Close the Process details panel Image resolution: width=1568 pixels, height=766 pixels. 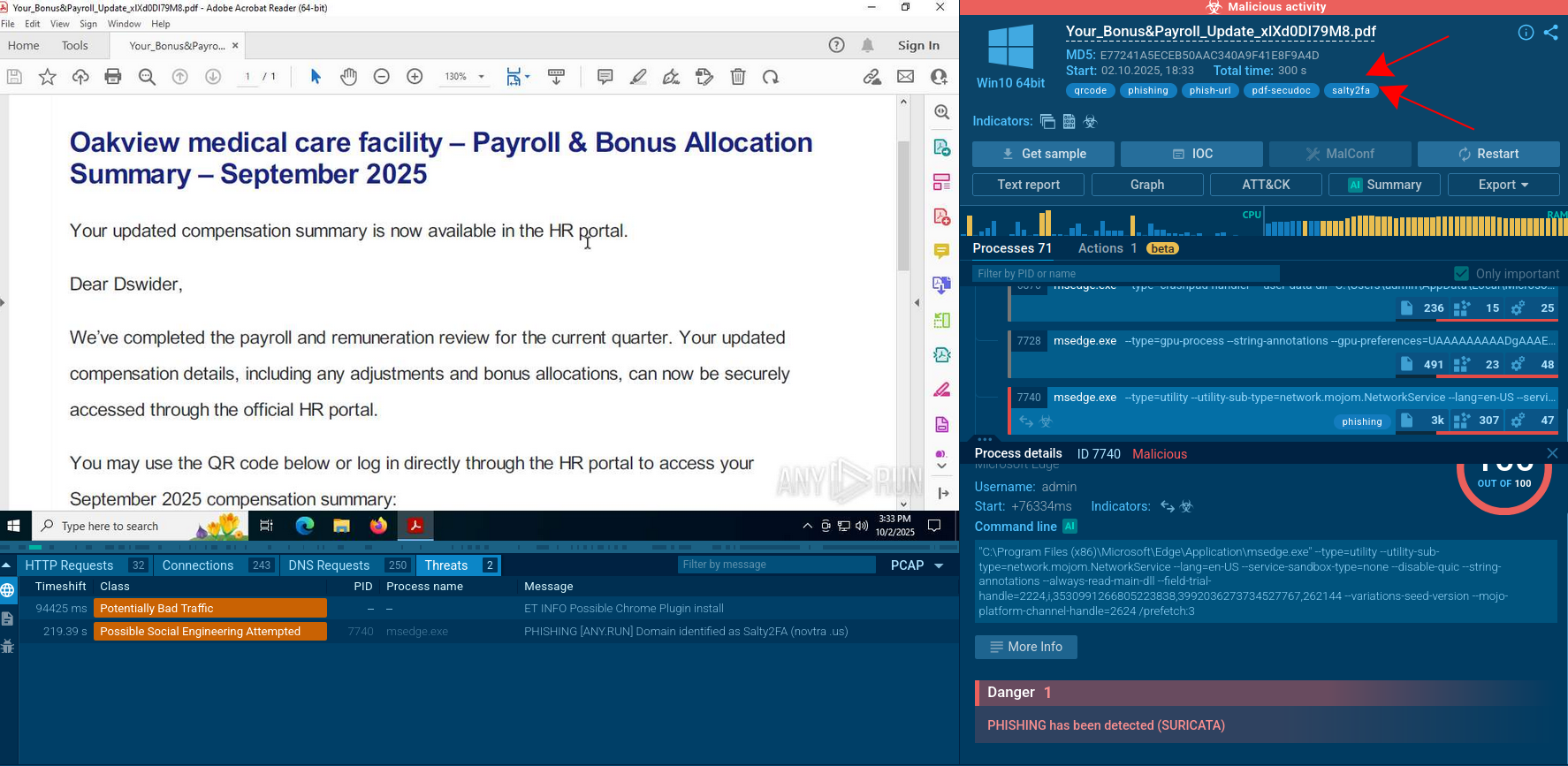click(x=1552, y=453)
